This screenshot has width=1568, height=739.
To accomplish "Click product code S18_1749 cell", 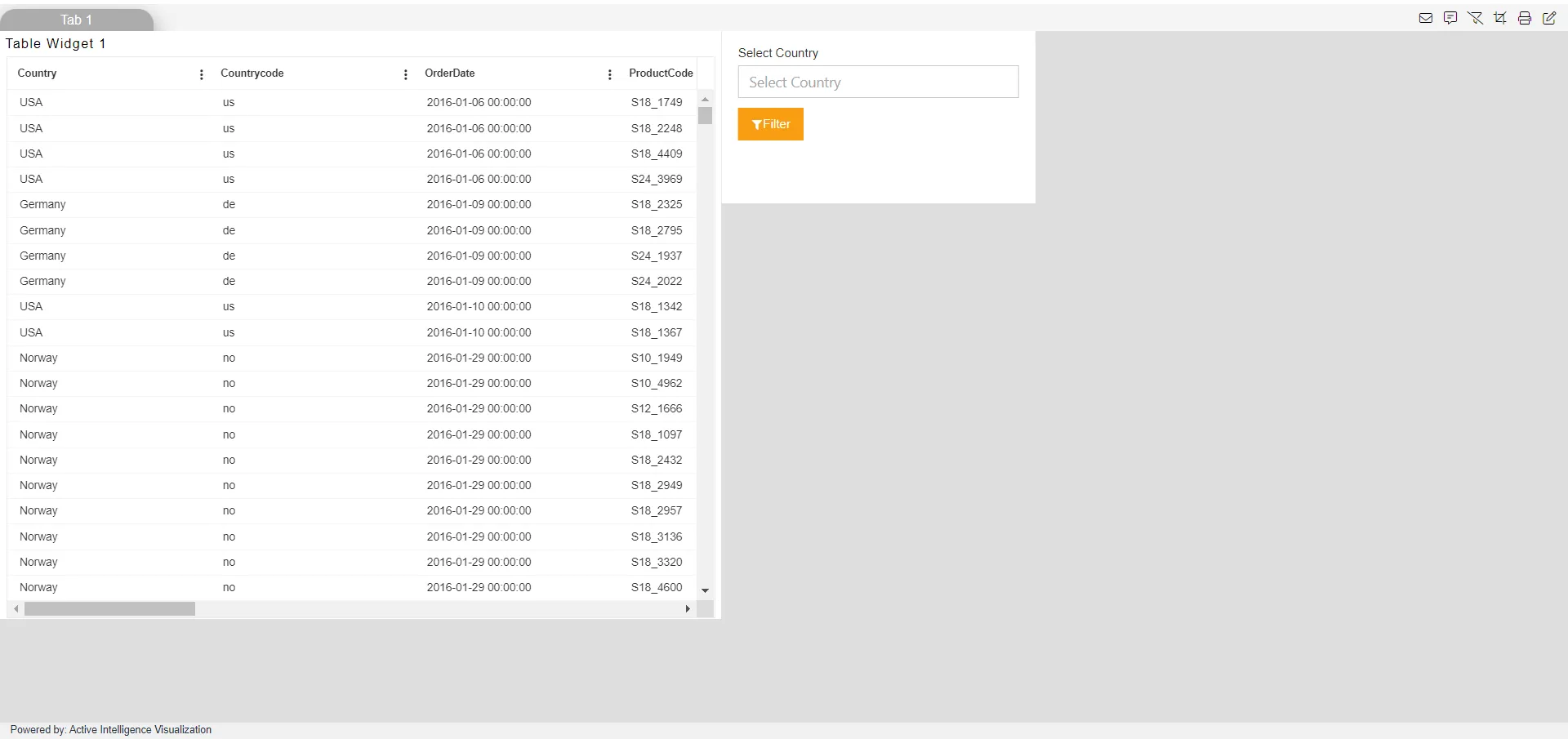I will tap(657, 103).
